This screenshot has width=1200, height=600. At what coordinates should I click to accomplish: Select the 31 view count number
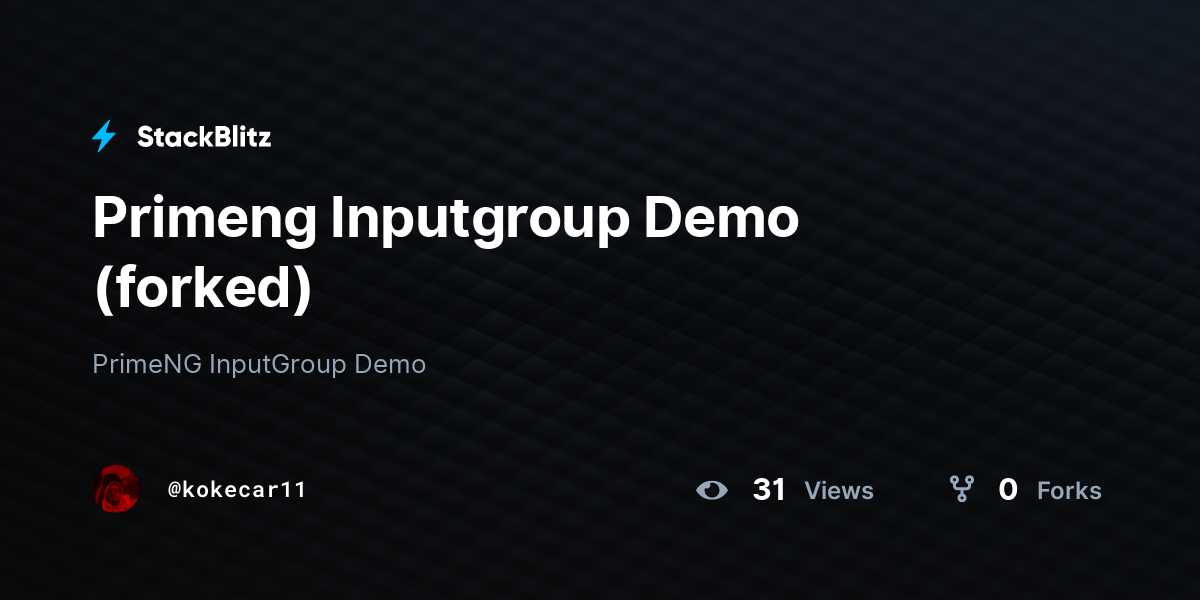point(769,490)
